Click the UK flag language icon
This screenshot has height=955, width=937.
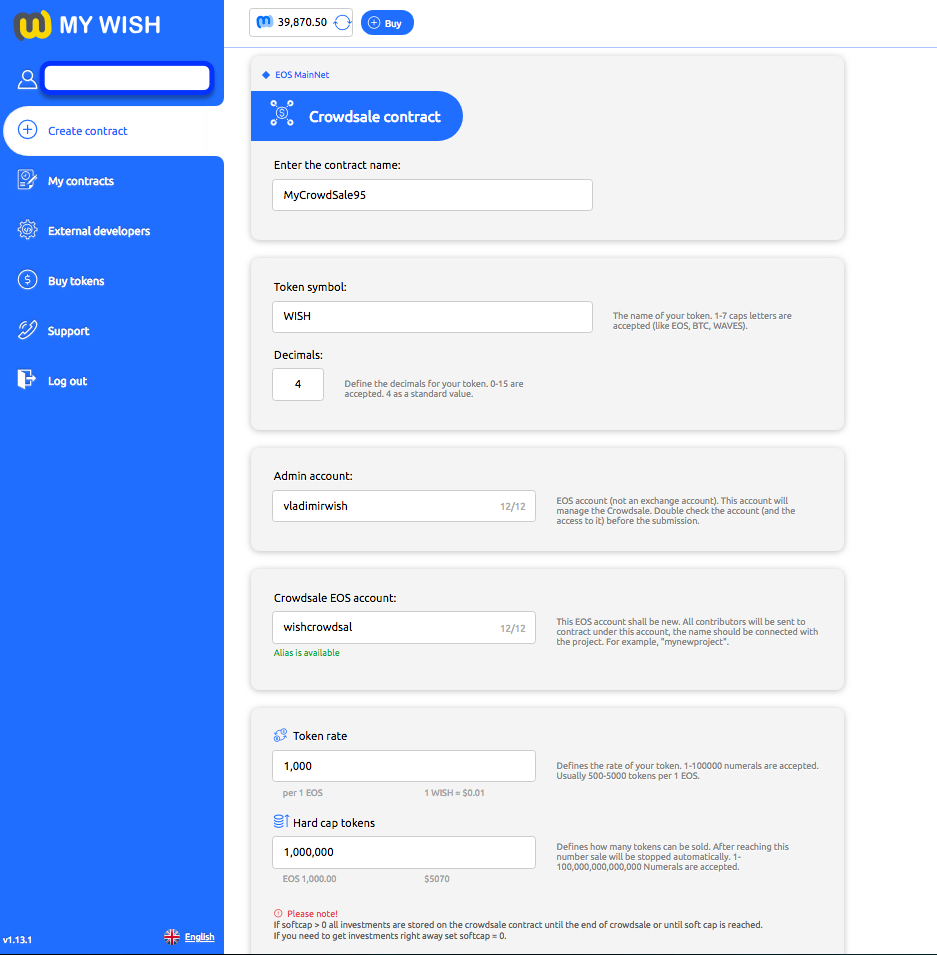[x=172, y=937]
